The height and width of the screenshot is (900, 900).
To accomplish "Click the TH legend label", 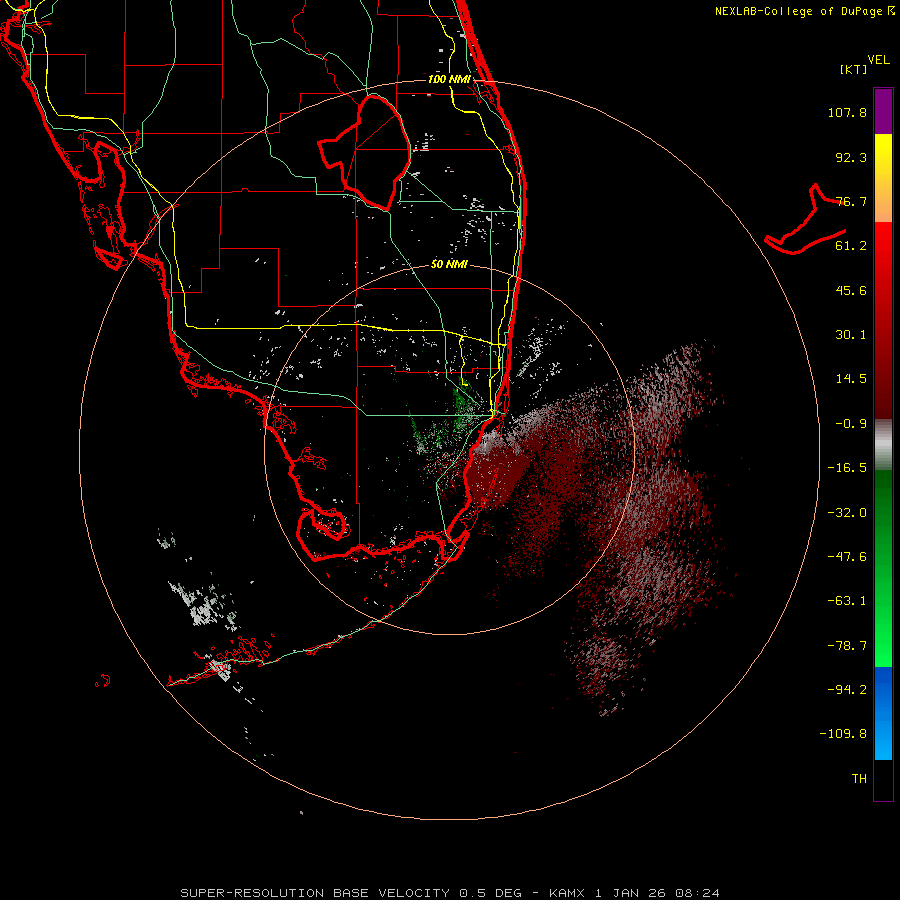I will point(859,779).
